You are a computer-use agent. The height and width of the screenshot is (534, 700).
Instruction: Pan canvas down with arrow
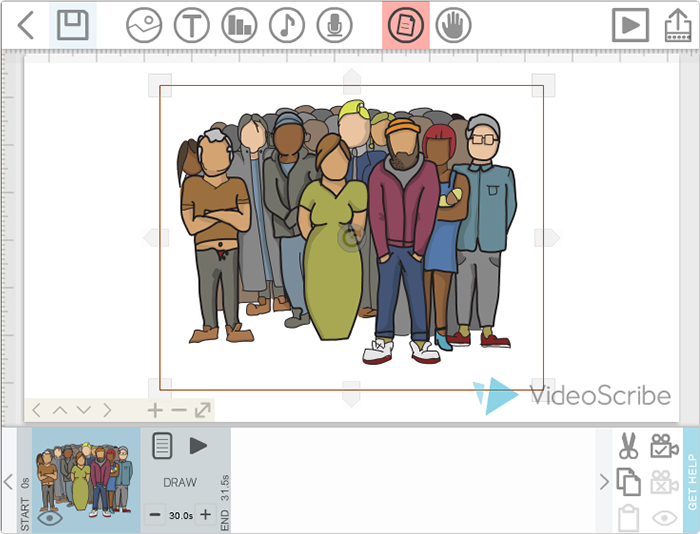pos(83,410)
